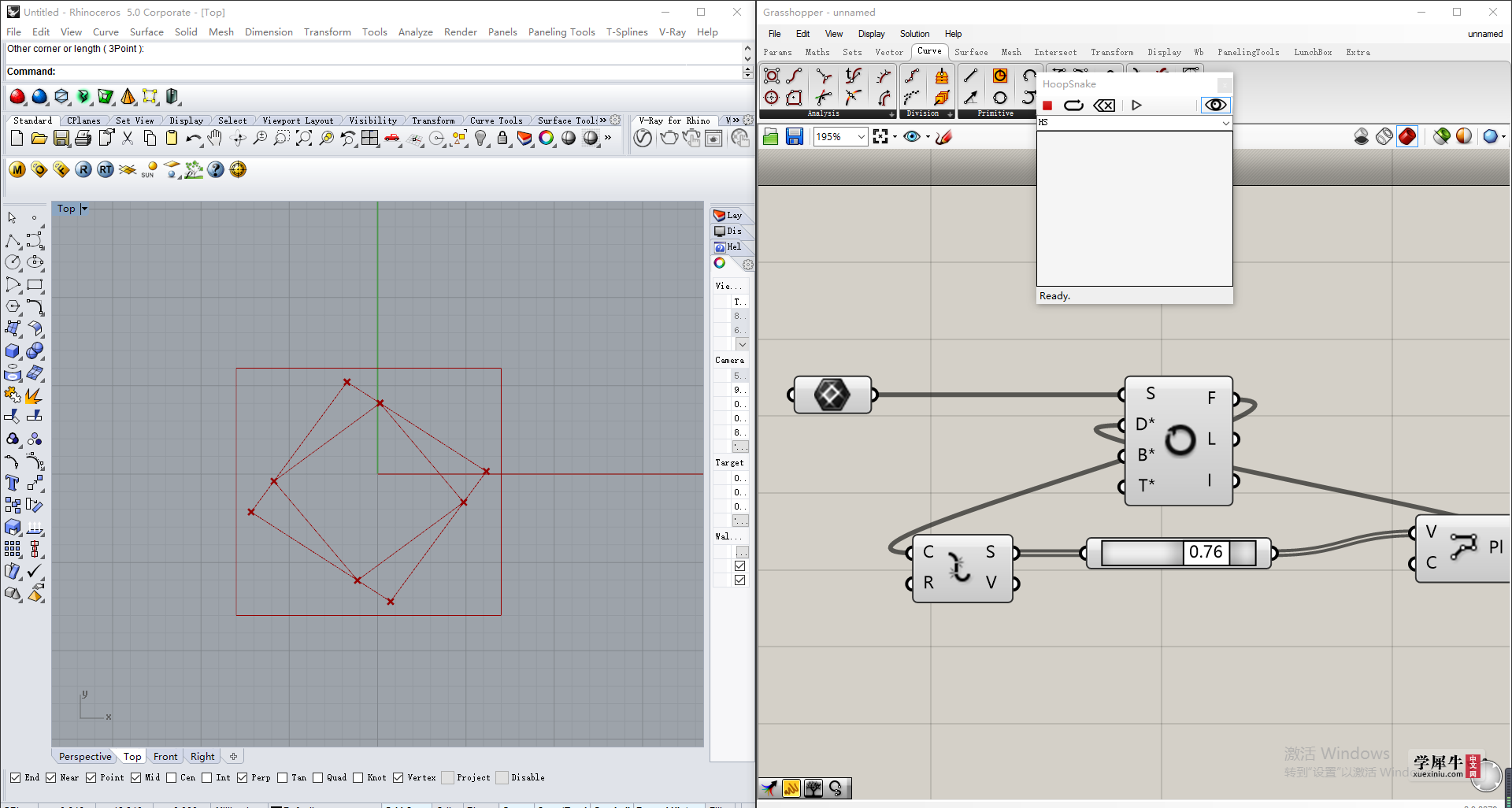Click the SUN icon in V-Ray toolbar
The height and width of the screenshot is (808, 1512).
tap(150, 169)
